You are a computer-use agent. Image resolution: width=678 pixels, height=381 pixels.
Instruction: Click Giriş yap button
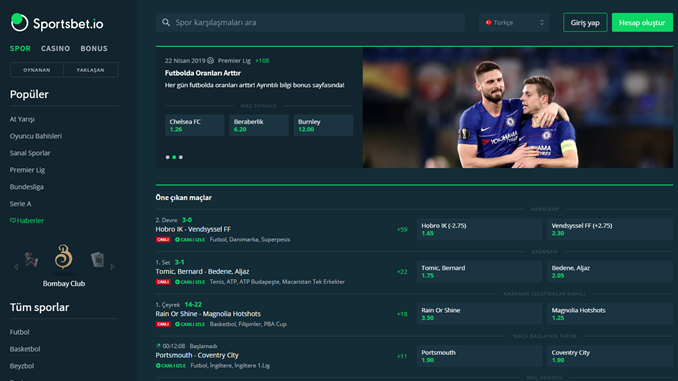click(x=585, y=22)
